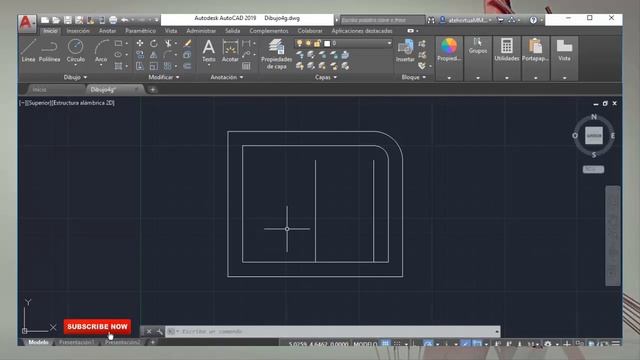Image resolution: width=640 pixels, height=360 pixels.
Task: Expand the Modificar panel
Action: pos(164,77)
